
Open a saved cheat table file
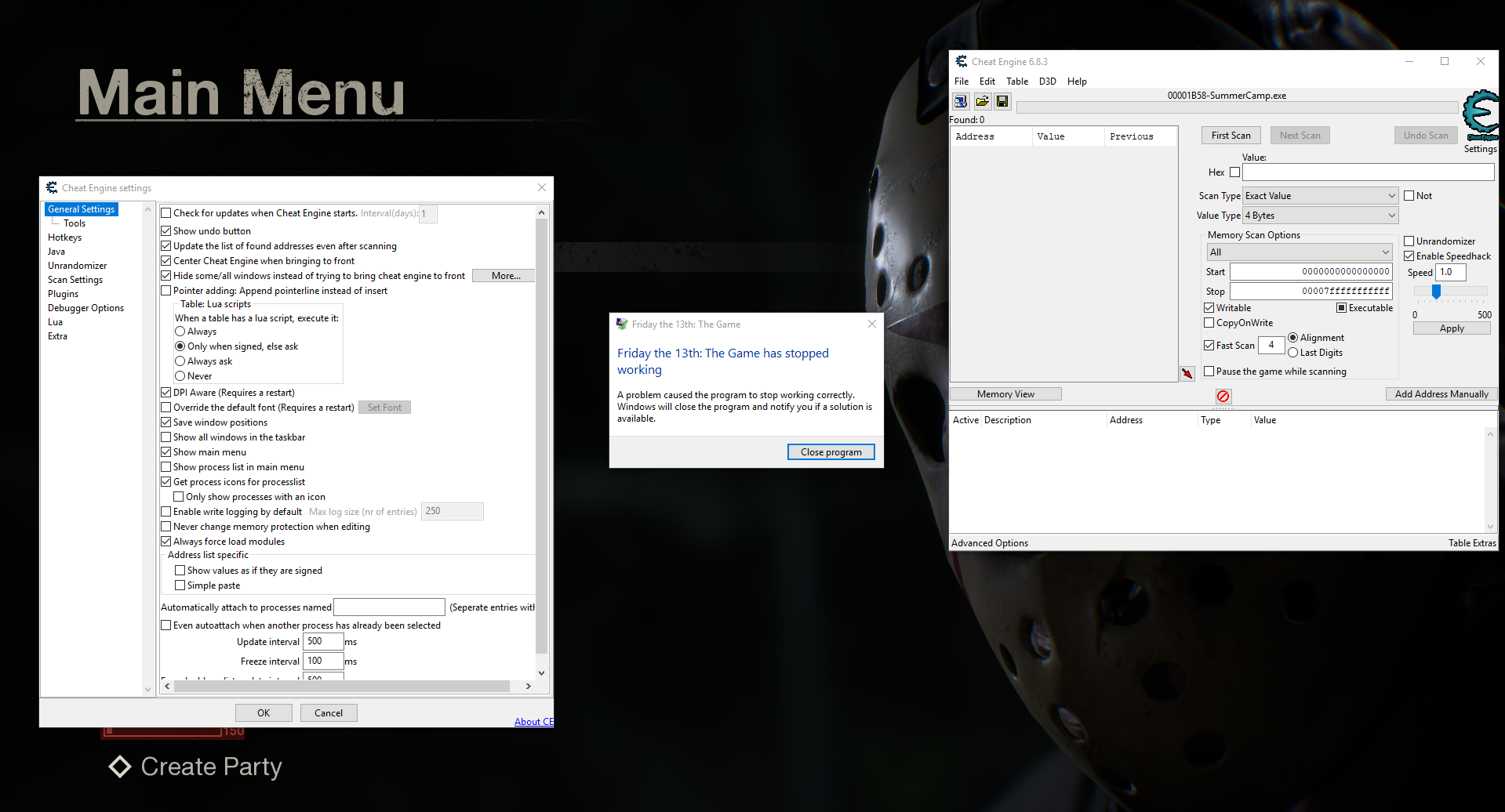[x=982, y=101]
